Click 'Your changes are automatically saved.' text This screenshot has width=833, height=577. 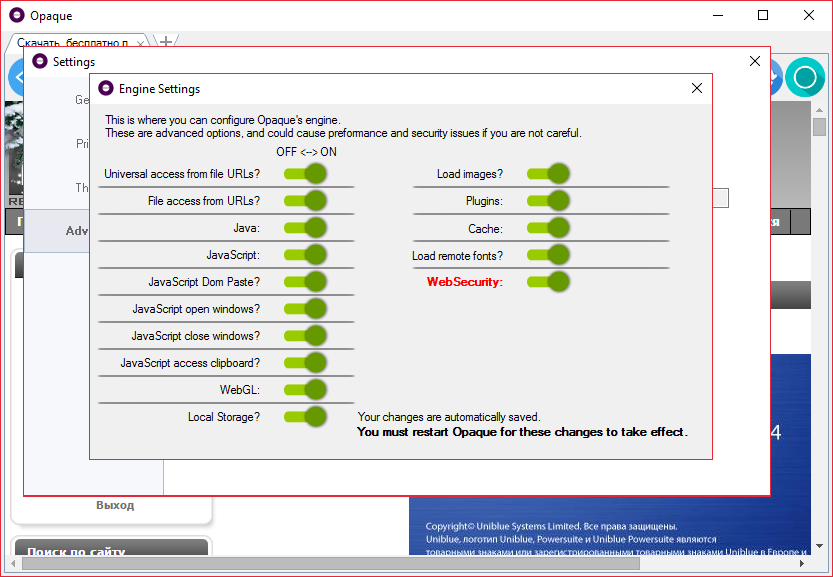449,417
